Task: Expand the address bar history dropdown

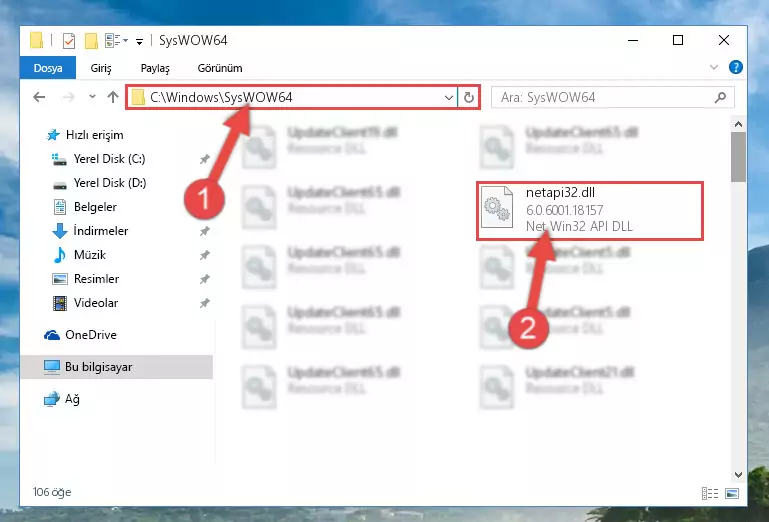Action: point(448,97)
